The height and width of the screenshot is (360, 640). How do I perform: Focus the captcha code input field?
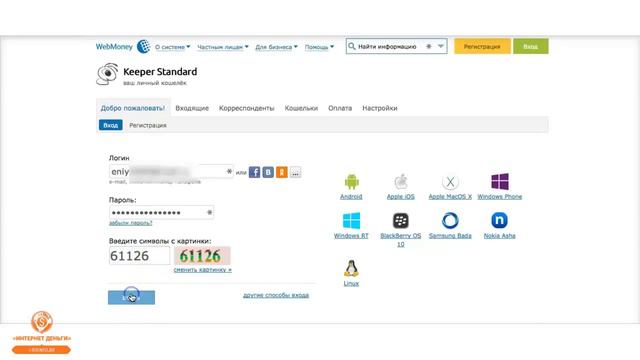139,256
